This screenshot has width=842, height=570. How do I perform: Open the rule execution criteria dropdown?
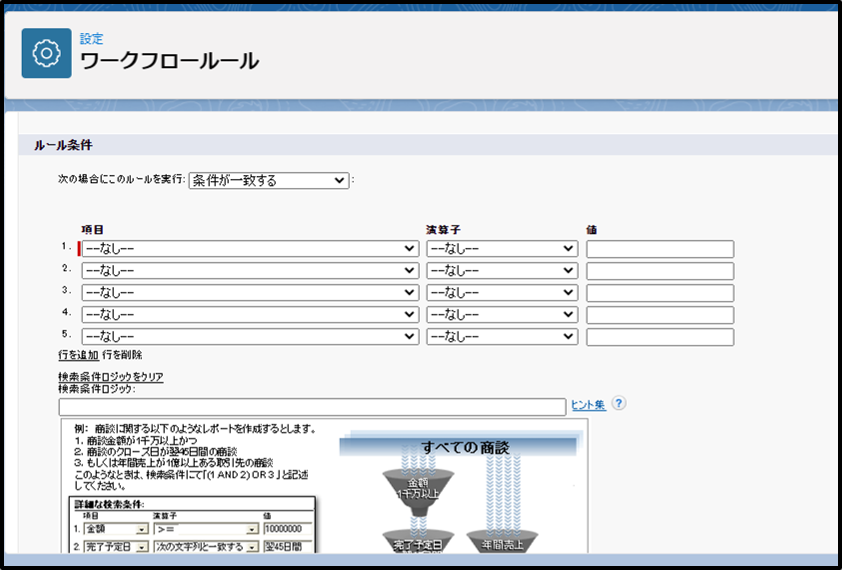click(268, 181)
